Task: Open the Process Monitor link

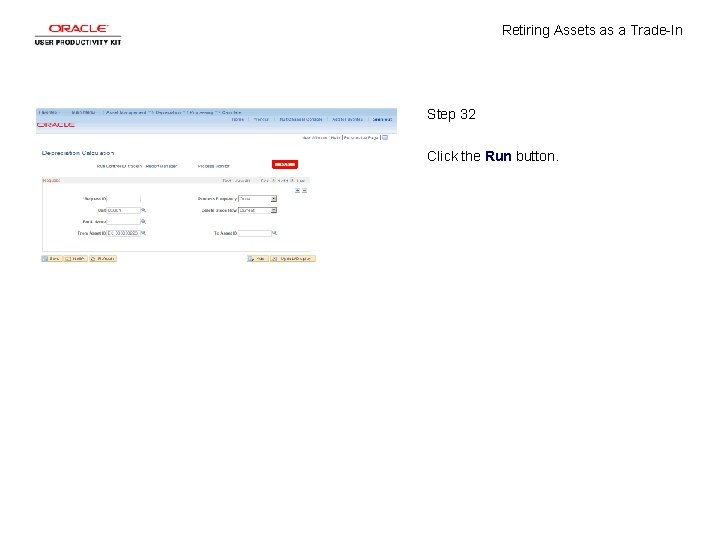Action: [214, 166]
